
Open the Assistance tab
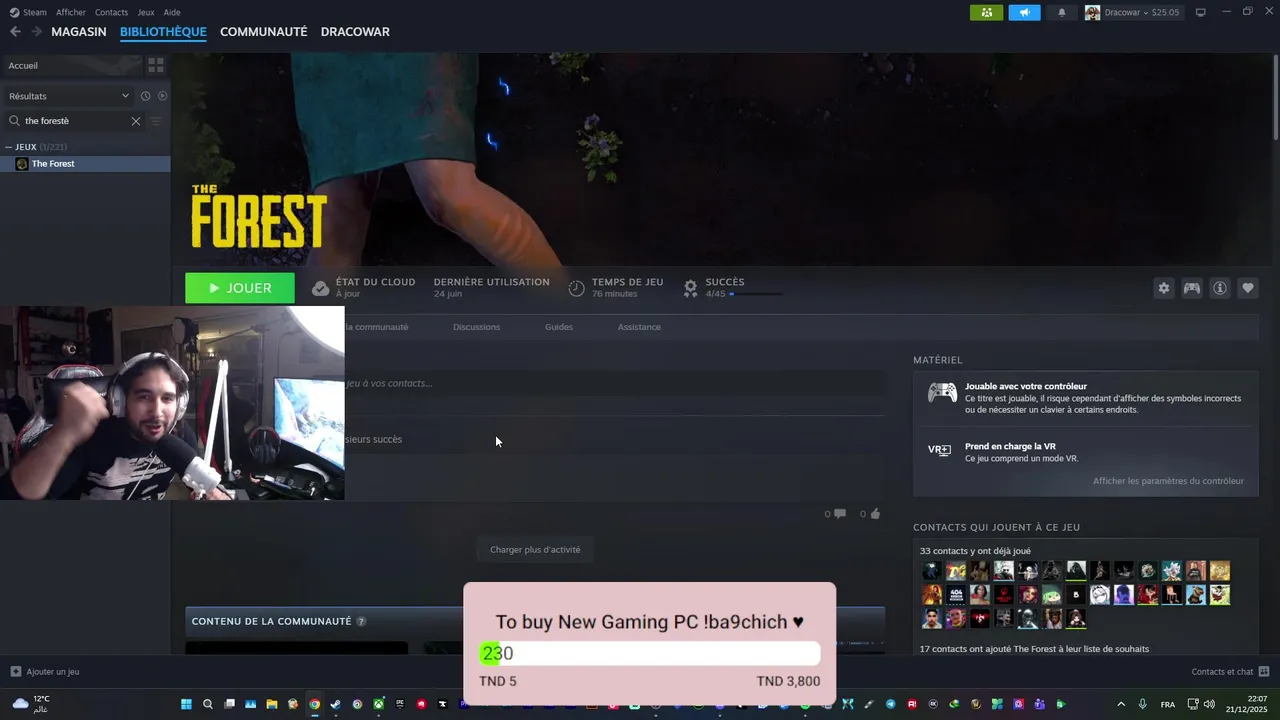(x=639, y=327)
